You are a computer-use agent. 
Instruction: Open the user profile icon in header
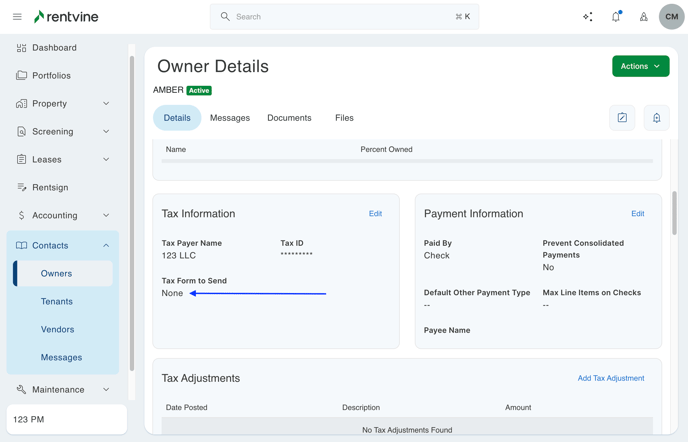643,17
